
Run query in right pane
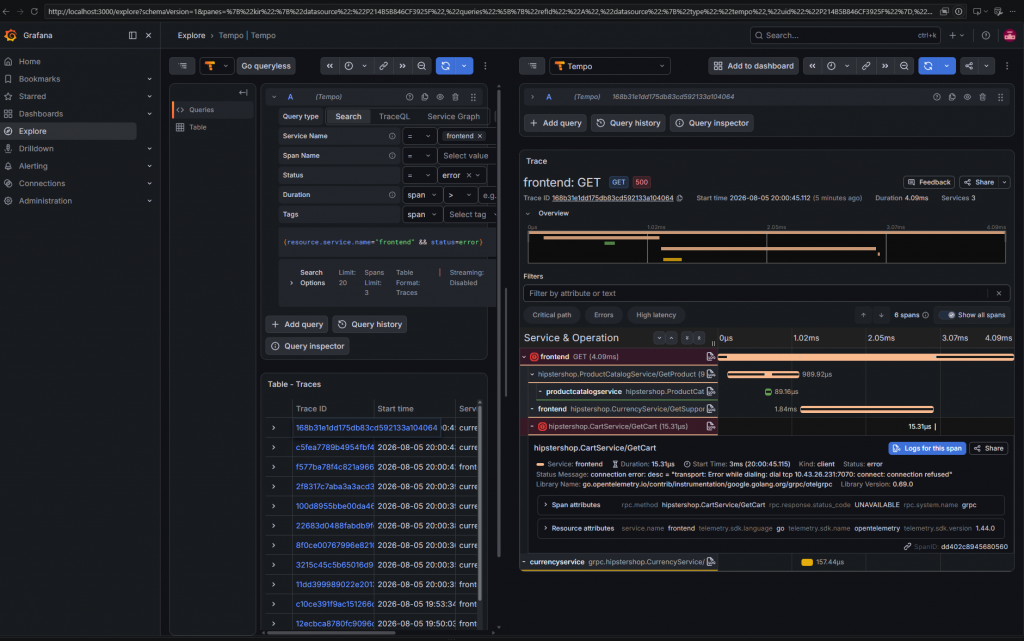[928, 66]
